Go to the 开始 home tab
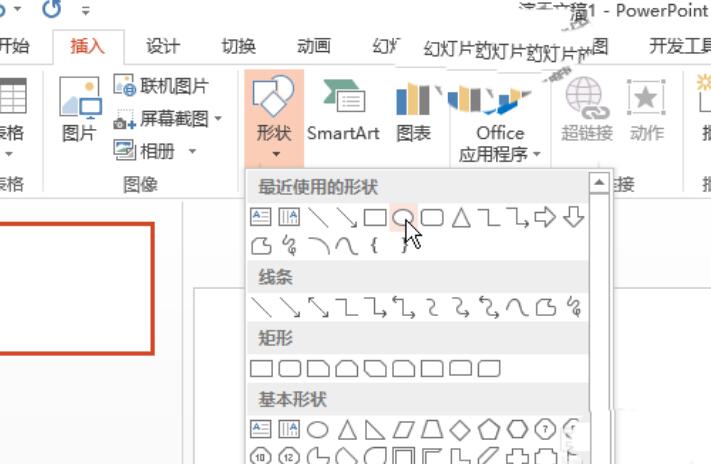Viewport: 711px width, 464px height. pos(14,46)
